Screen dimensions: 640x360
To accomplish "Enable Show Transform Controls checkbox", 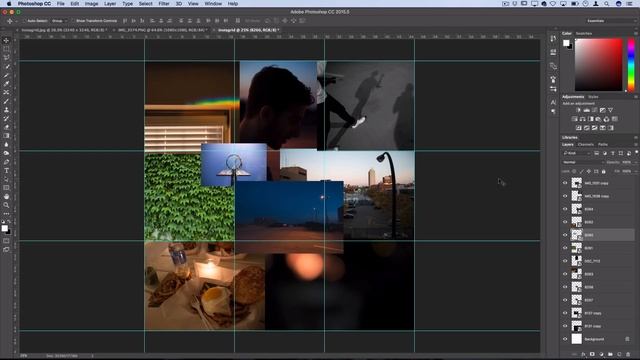I will tap(73, 21).
